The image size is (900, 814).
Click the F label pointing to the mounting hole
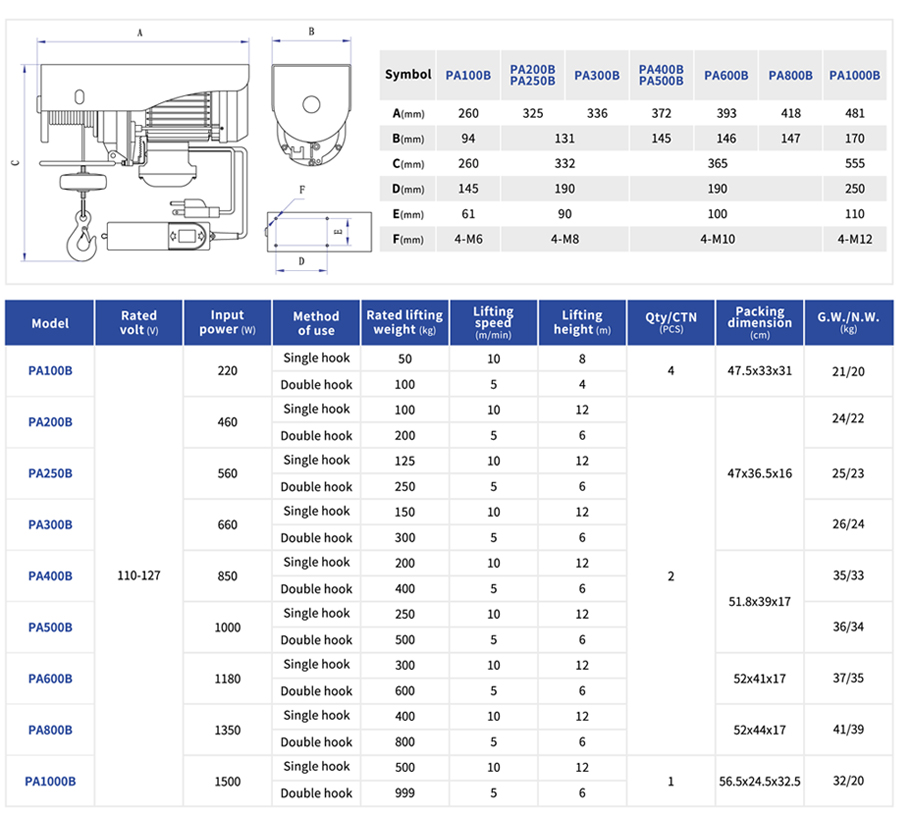(x=301, y=188)
